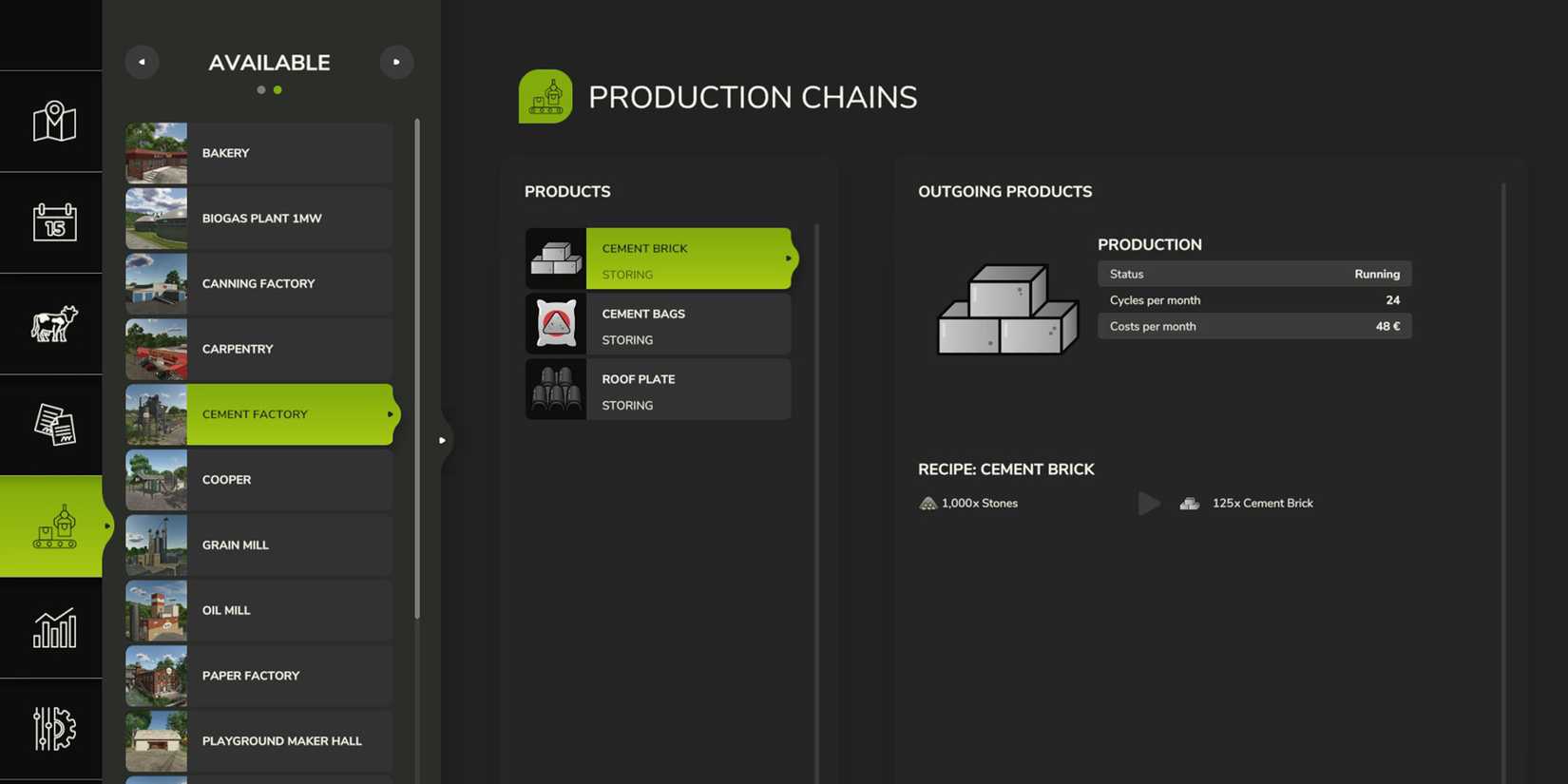This screenshot has width=1568, height=784.
Task: Choose the Cement Bags product
Action: [x=659, y=324]
